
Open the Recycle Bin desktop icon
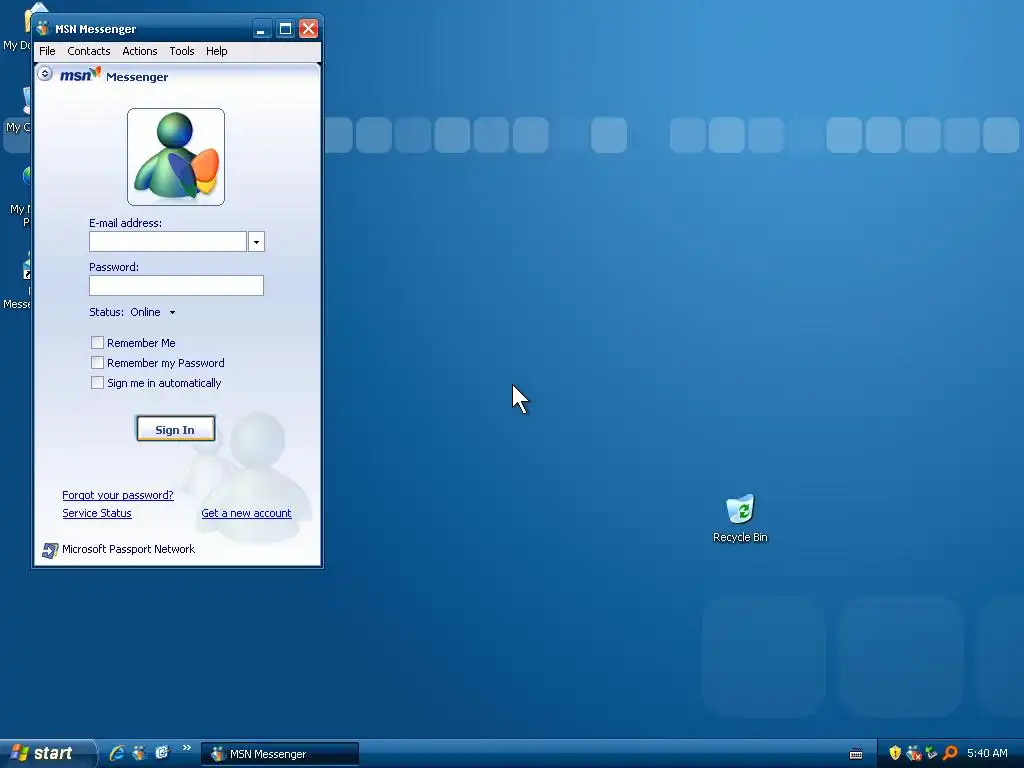tap(740, 519)
